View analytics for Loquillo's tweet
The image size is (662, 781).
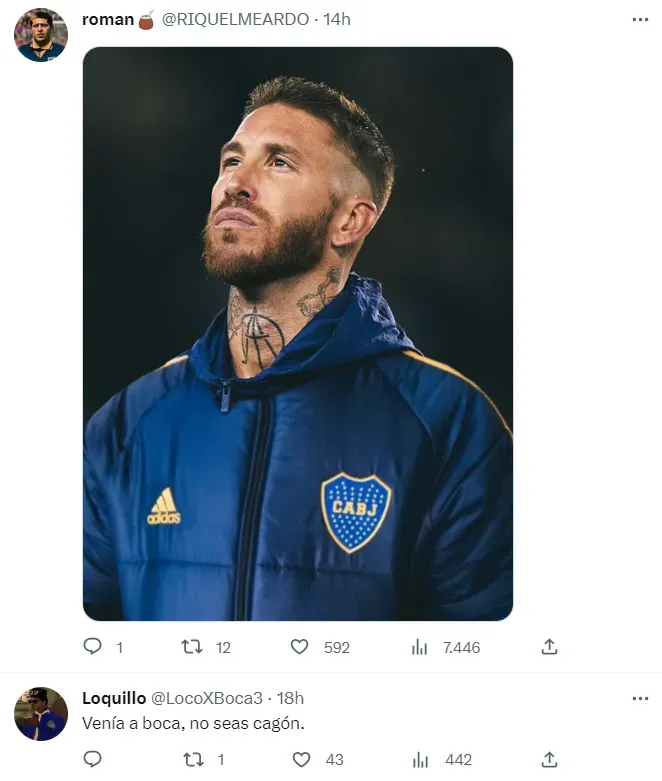pyautogui.click(x=419, y=760)
